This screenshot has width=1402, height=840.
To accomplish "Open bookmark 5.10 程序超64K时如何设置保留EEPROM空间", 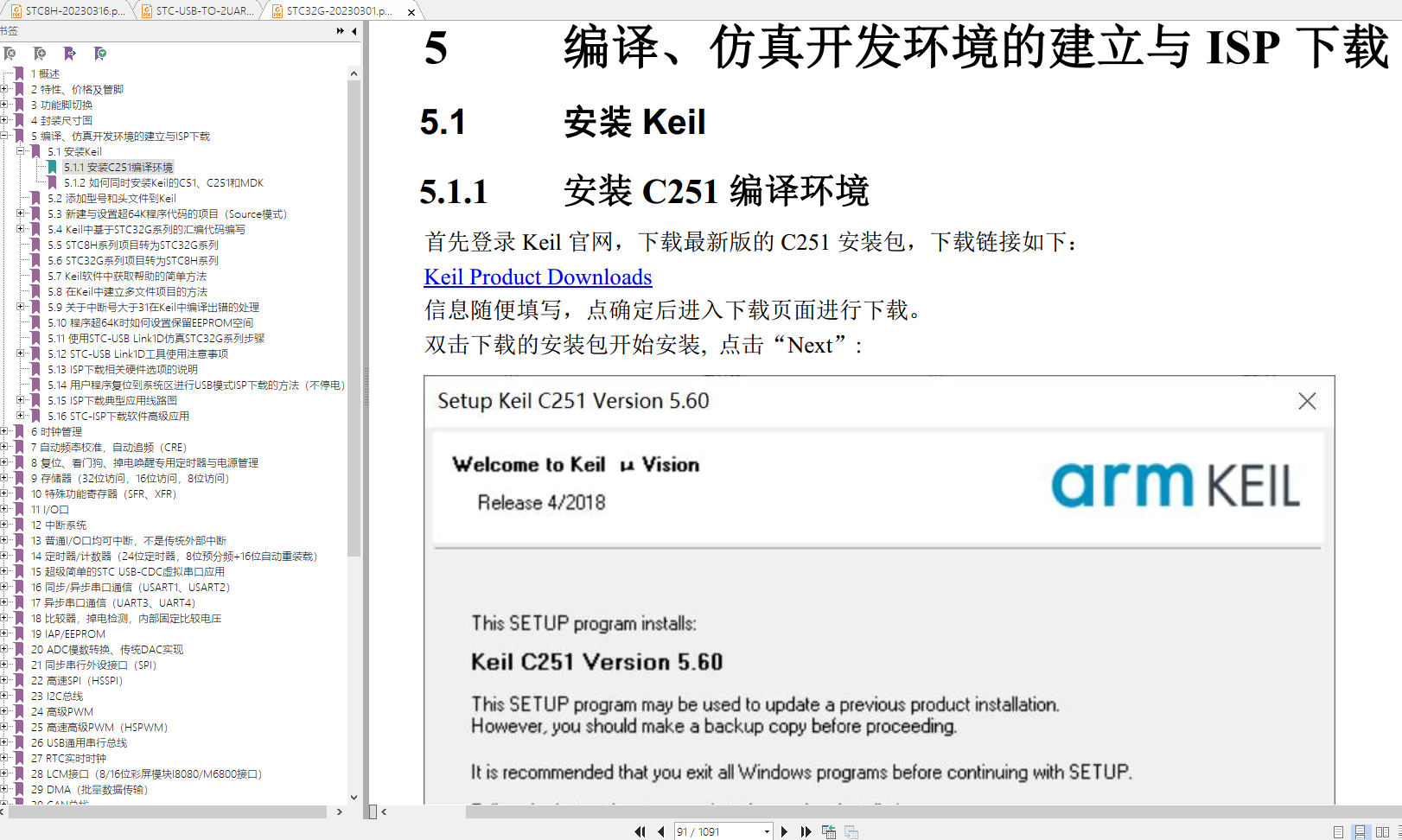I will click(x=150, y=322).
